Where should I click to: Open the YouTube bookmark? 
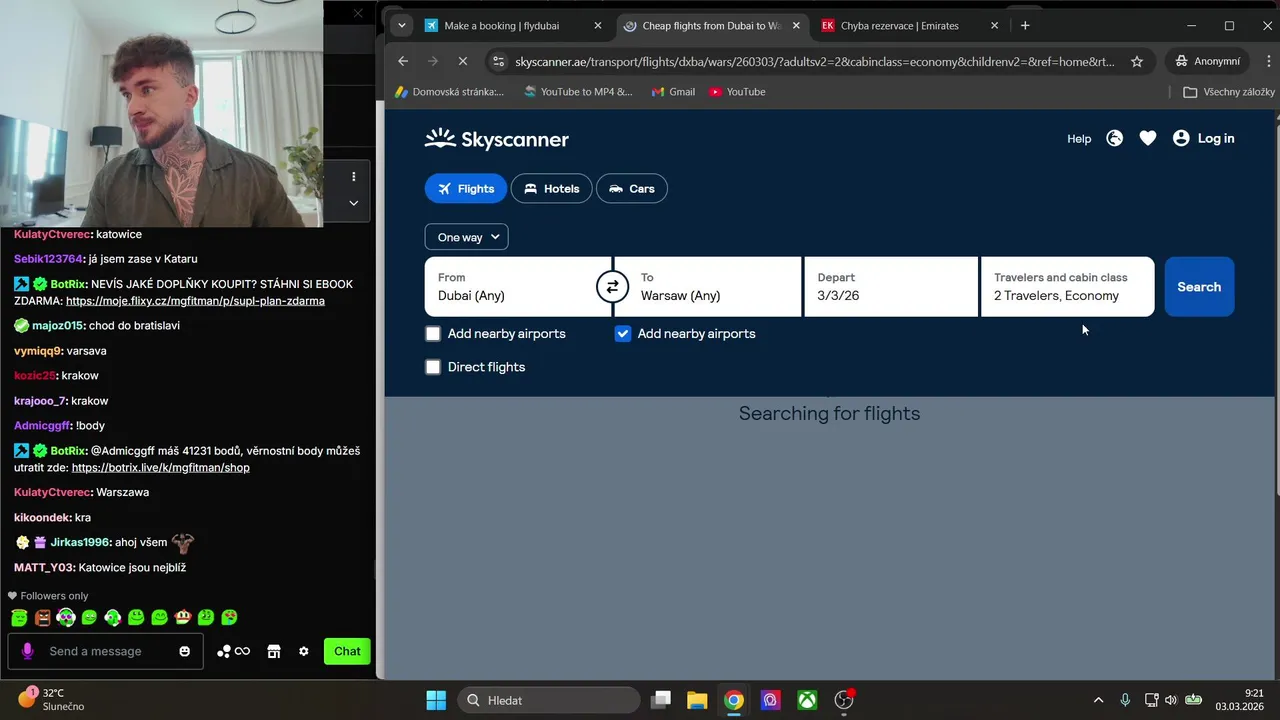tap(737, 92)
